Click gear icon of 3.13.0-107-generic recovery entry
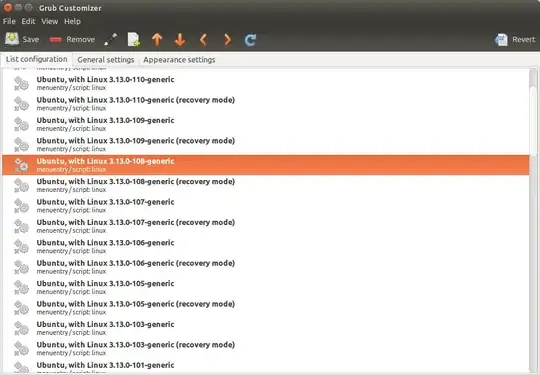540x375 pixels. pos(21,226)
